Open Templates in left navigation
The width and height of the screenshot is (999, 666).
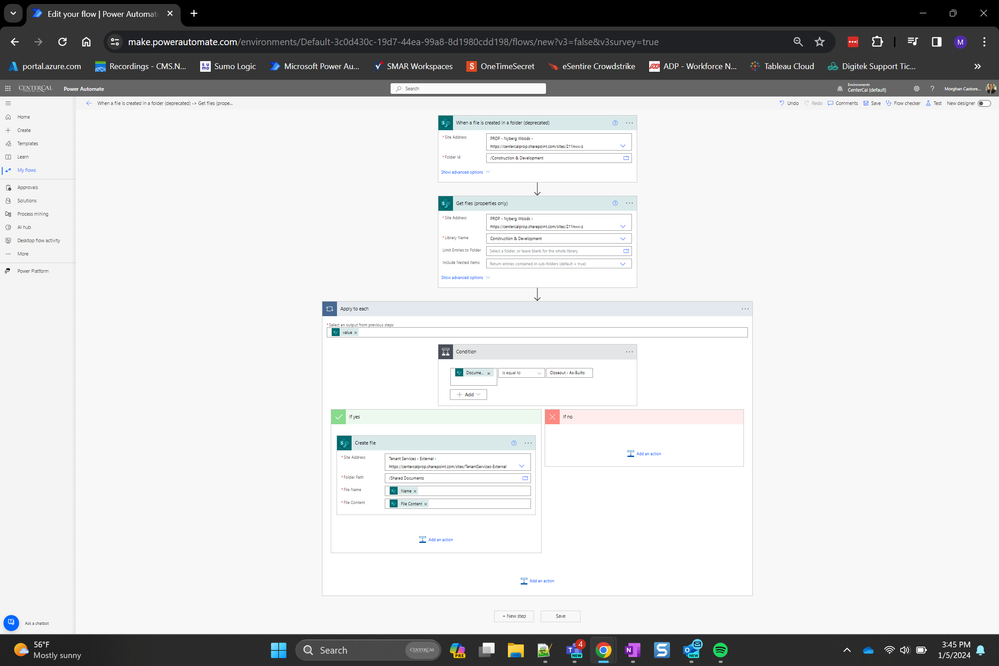click(x=27, y=143)
